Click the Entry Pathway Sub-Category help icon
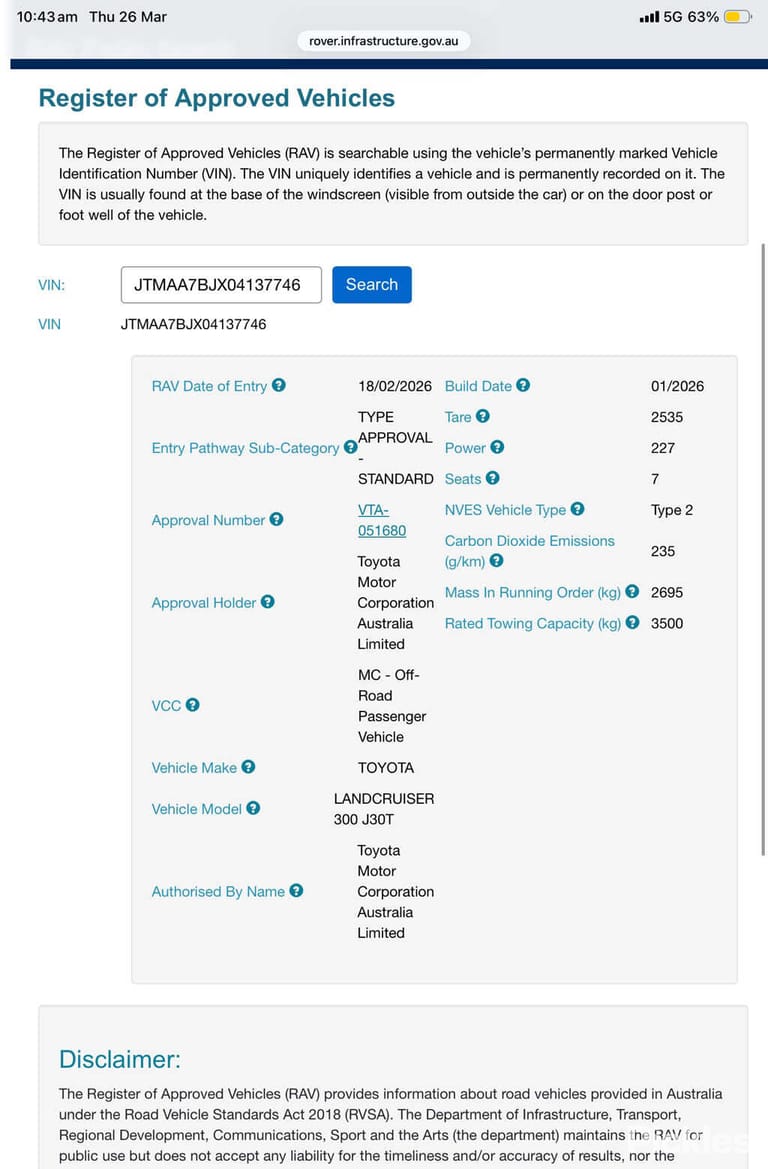Screen dimensions: 768x1169 click(350, 447)
